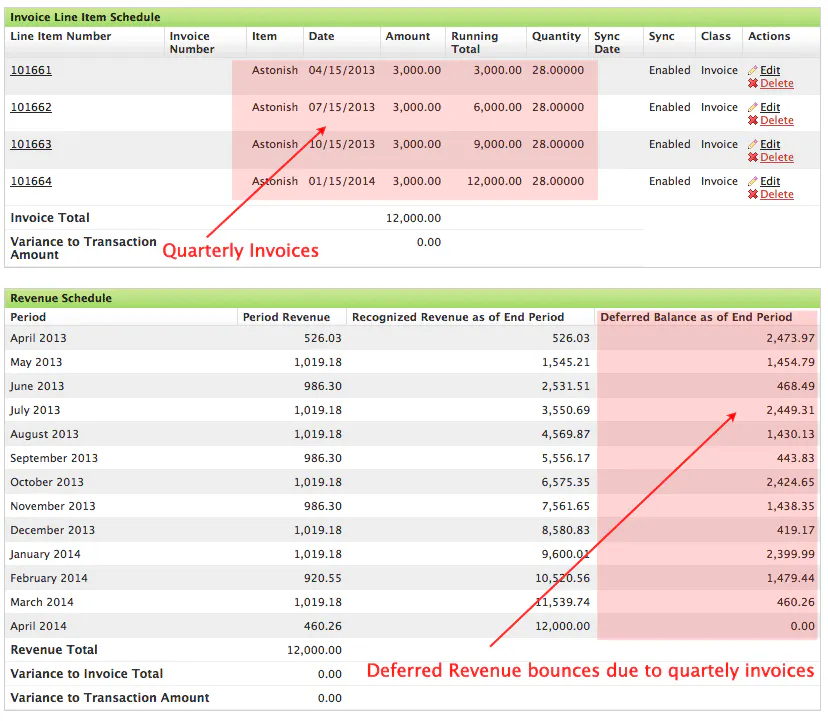Click the red X icon in row 101662

[x=753, y=120]
